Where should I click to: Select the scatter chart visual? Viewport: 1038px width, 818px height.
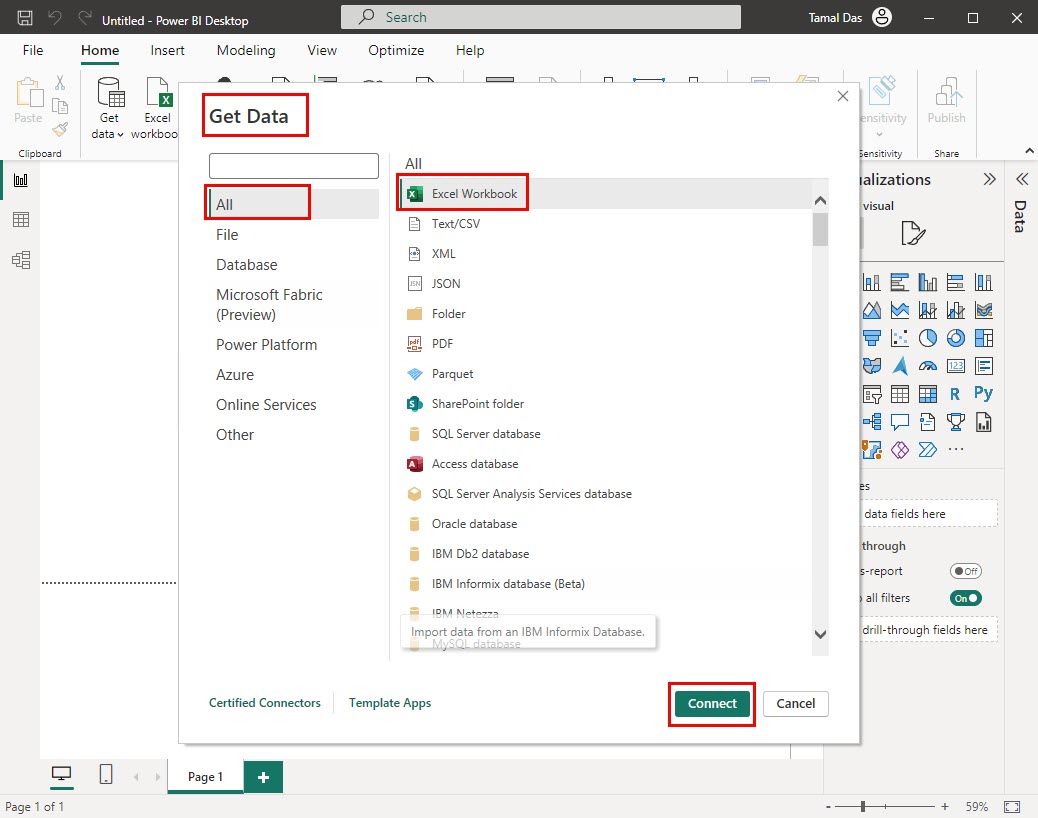(900, 338)
